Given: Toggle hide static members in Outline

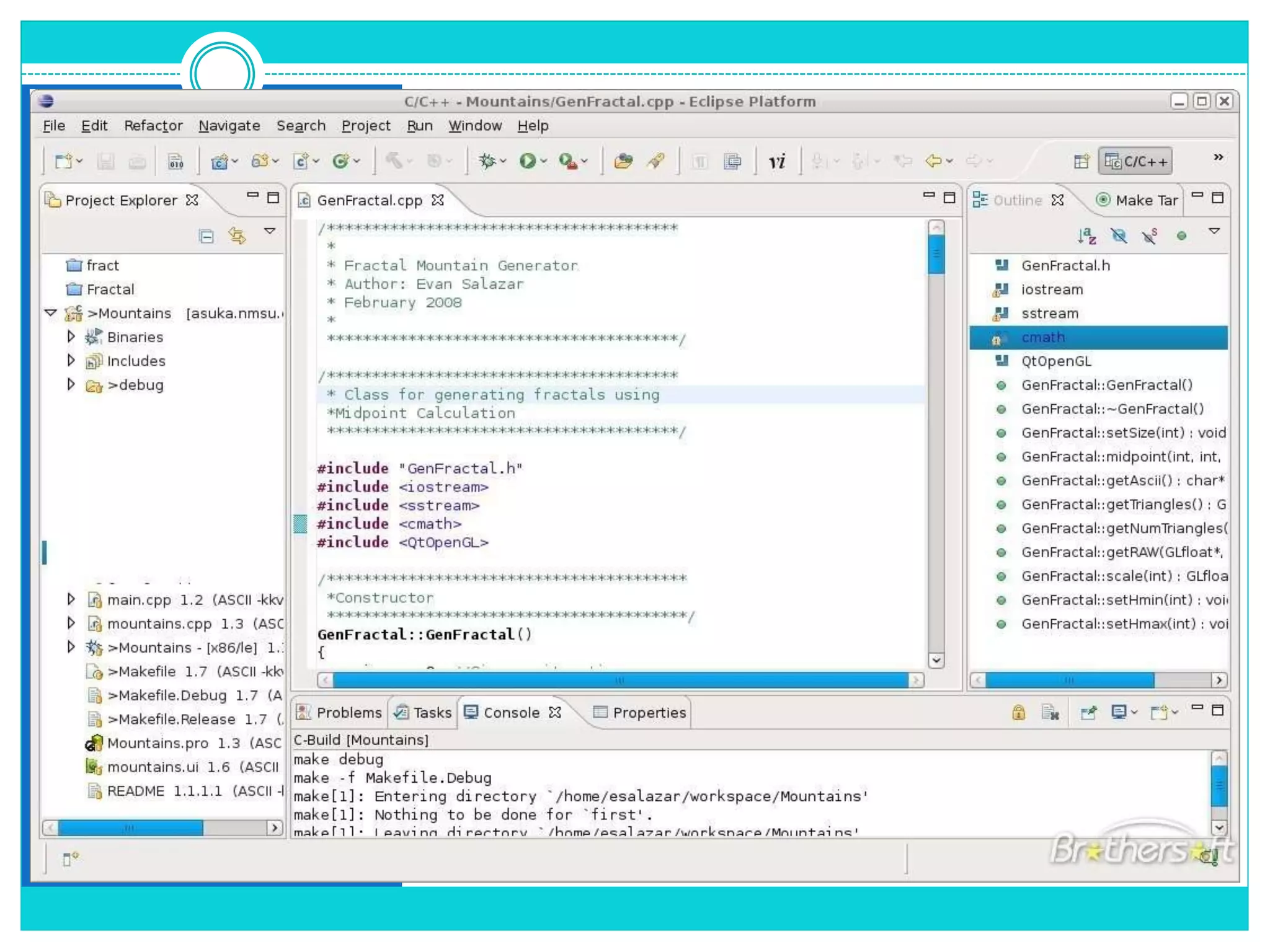Looking at the screenshot, I should (1149, 236).
